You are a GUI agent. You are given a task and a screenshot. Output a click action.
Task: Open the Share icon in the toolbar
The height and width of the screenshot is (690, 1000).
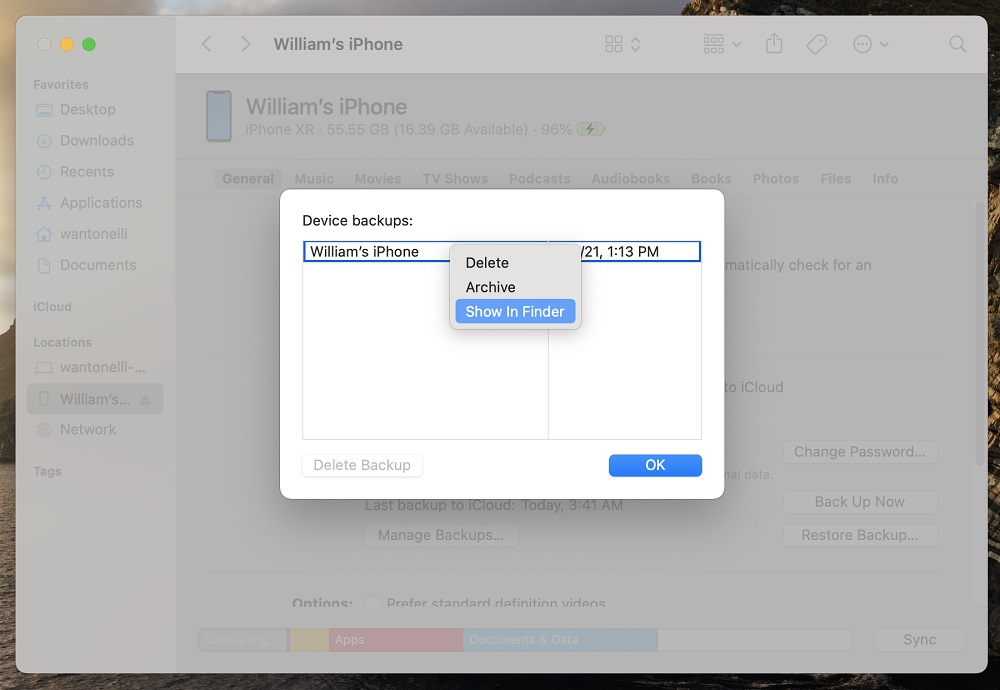pos(773,44)
